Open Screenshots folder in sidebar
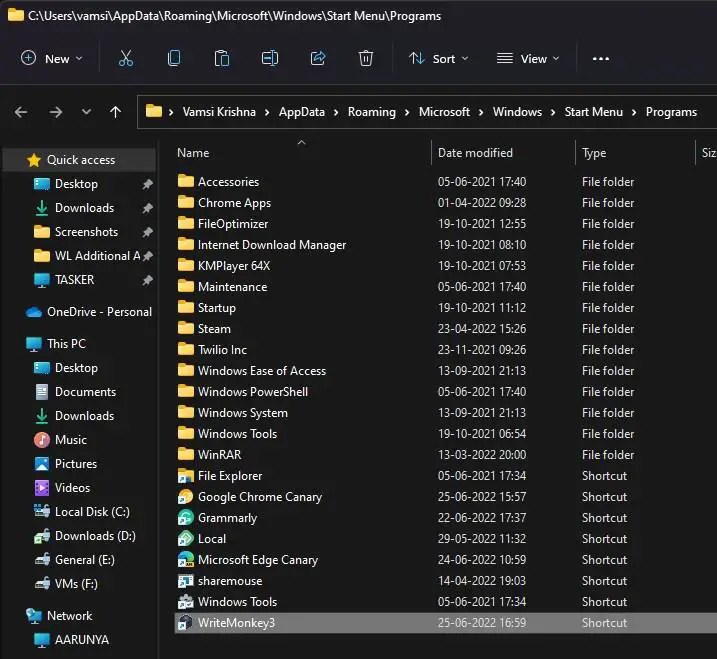Viewport: 717px width, 659px height. click(86, 232)
